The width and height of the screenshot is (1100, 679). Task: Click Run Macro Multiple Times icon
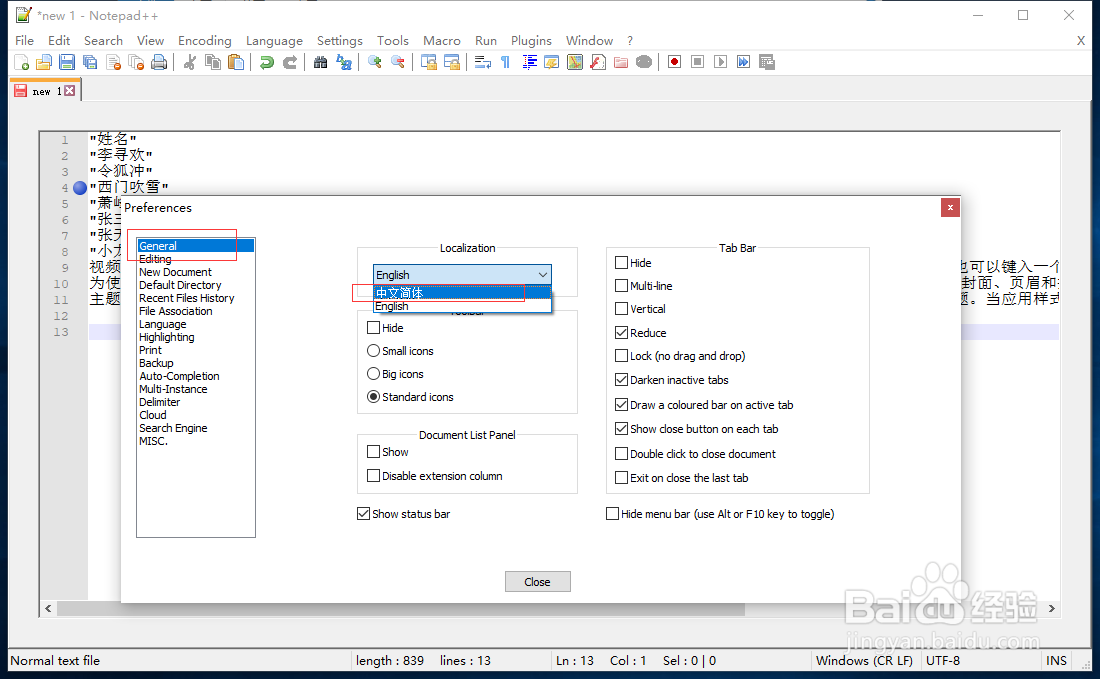coord(744,62)
